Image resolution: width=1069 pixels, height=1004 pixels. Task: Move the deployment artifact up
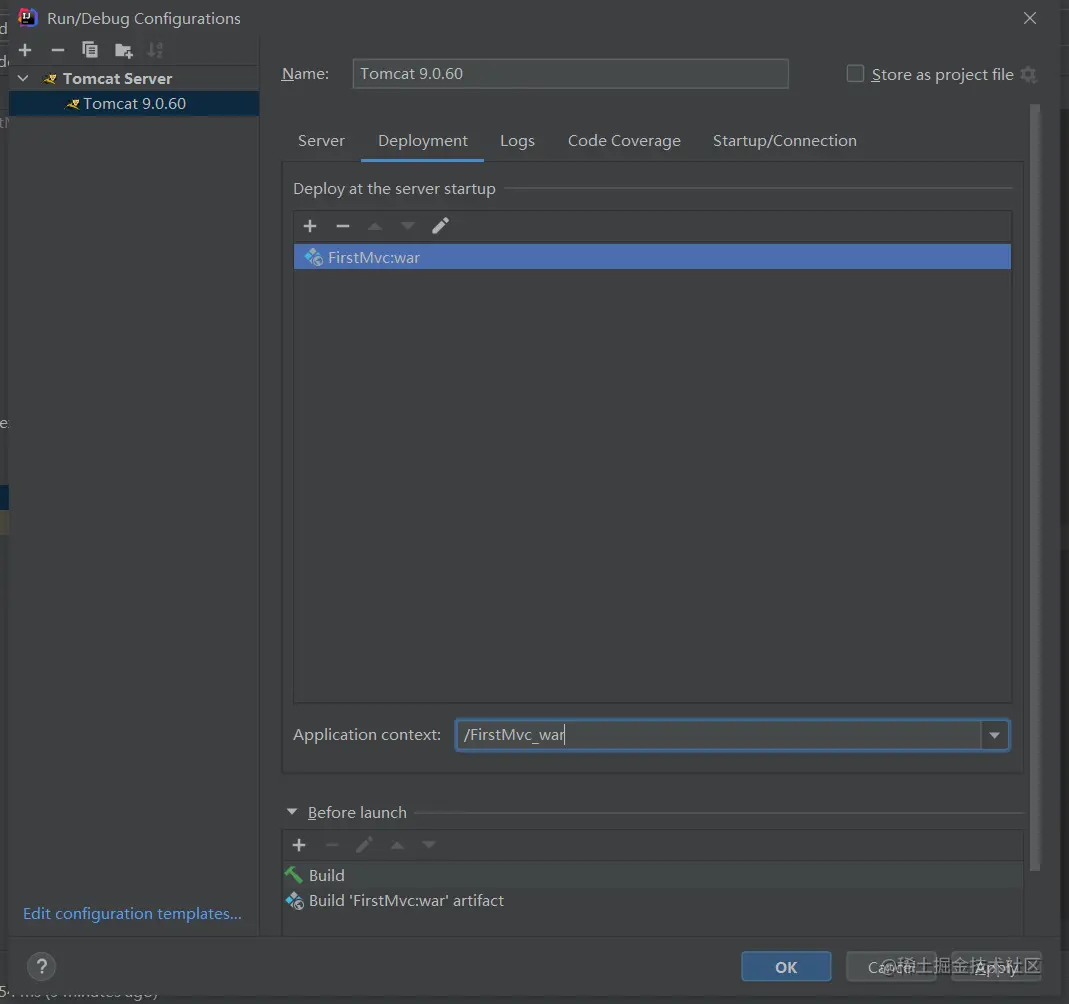click(x=375, y=226)
